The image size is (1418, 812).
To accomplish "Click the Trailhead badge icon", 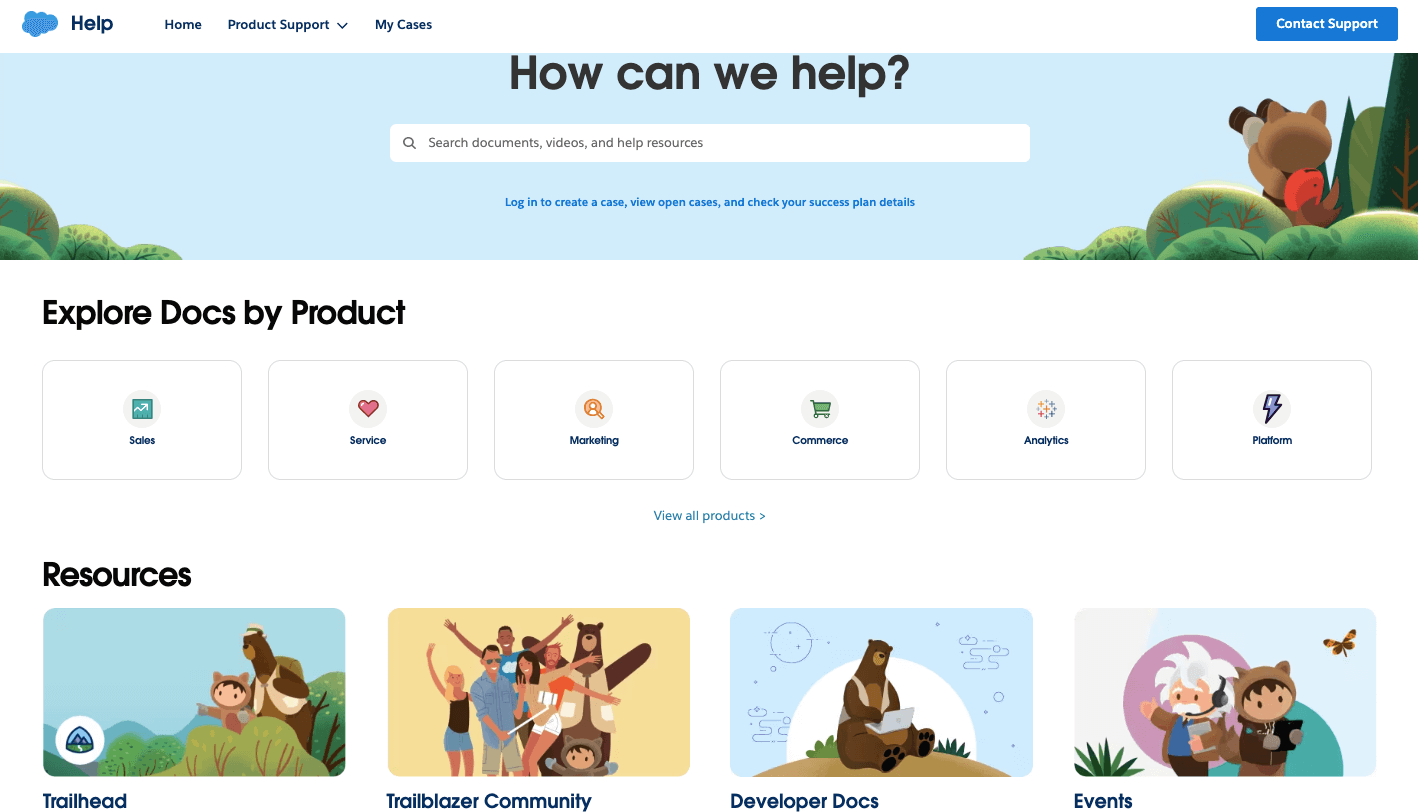I will click(80, 740).
